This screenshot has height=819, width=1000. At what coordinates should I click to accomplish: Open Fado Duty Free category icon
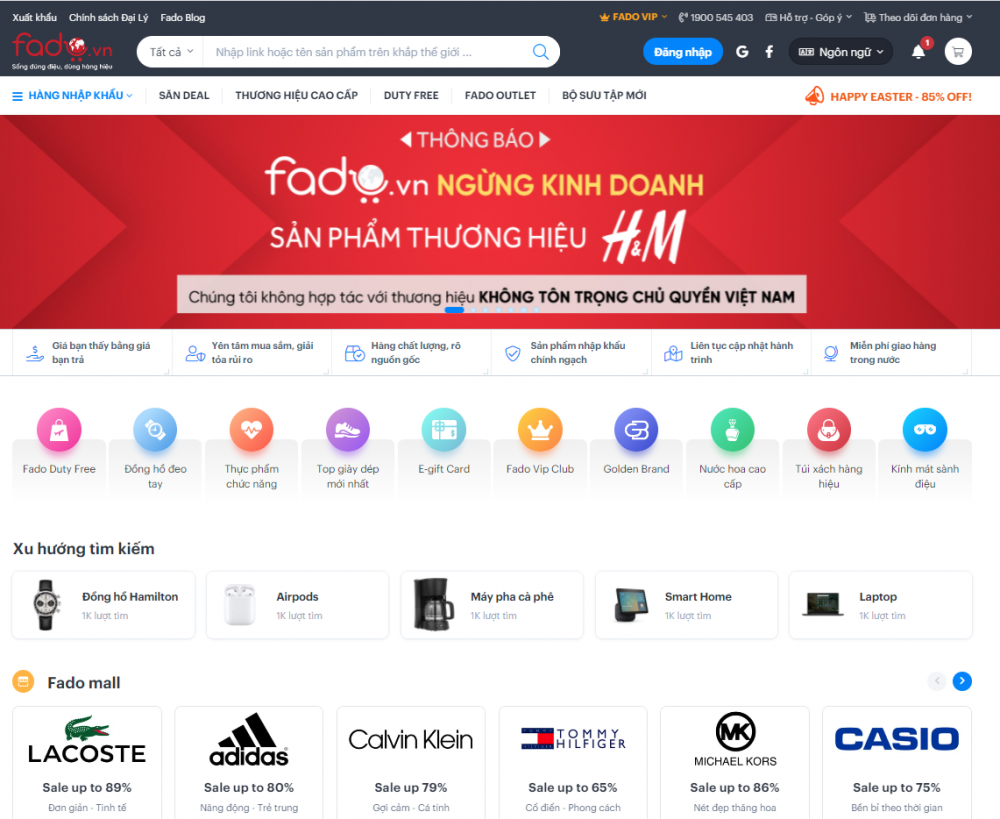[x=59, y=427]
